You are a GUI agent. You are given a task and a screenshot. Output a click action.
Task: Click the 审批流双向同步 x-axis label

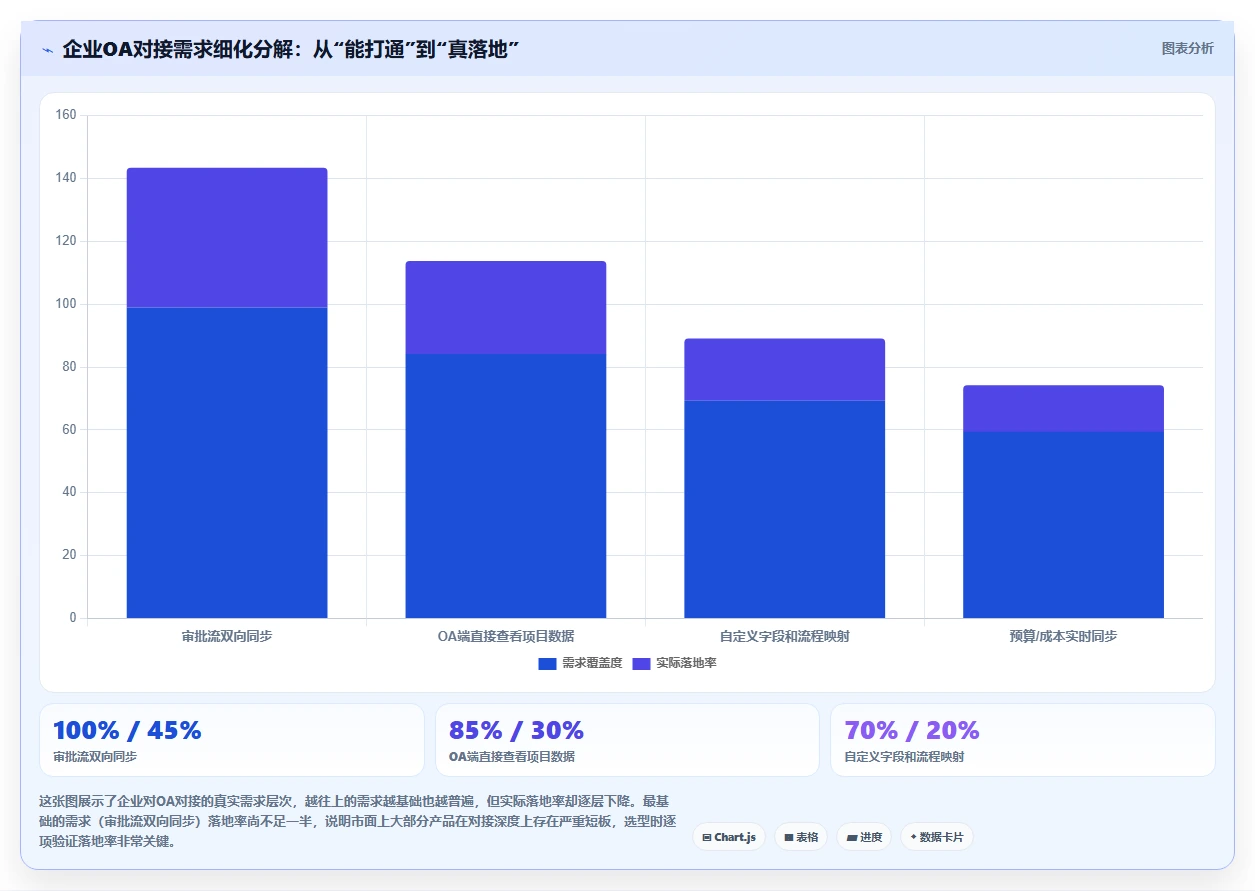[227, 636]
